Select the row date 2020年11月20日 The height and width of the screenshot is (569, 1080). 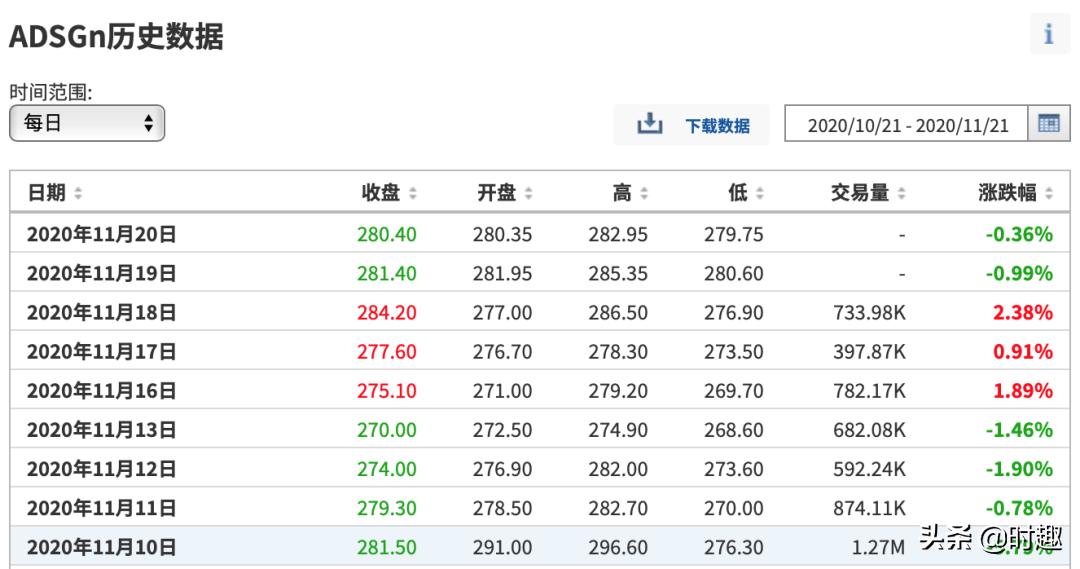tap(101, 234)
